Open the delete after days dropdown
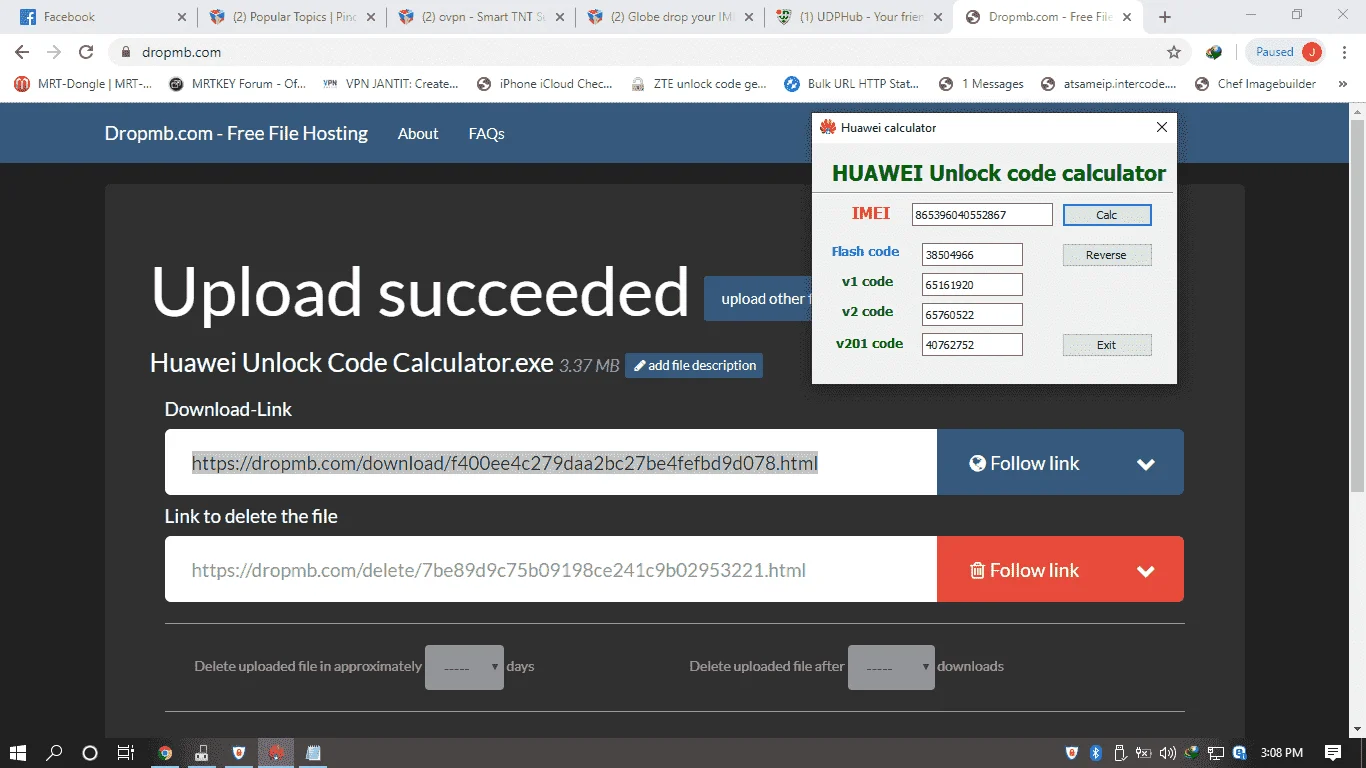 [x=464, y=667]
